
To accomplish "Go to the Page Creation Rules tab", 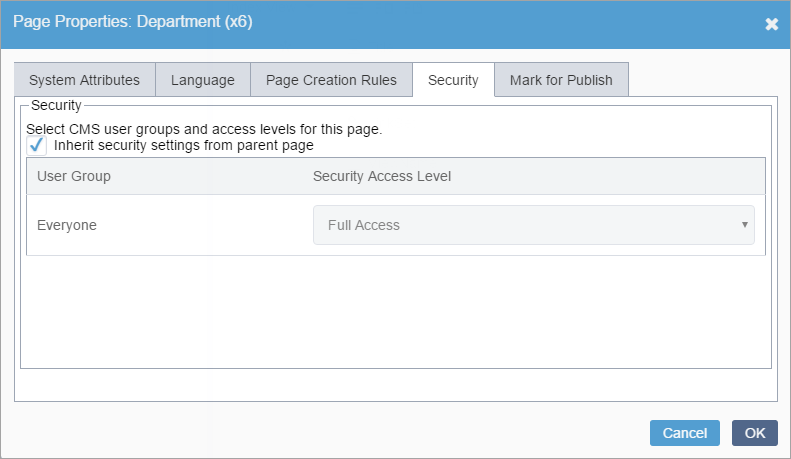I will 331,80.
